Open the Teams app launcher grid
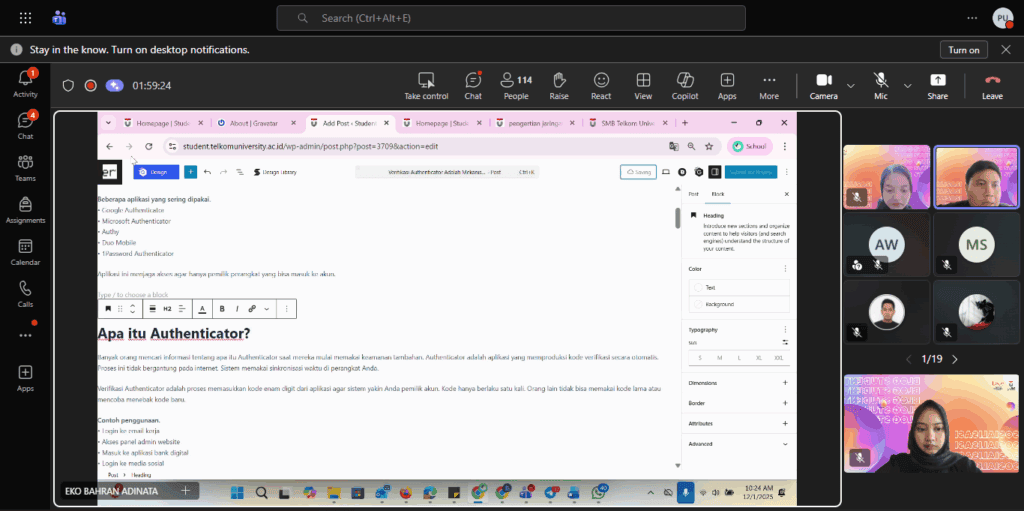Viewport: 1024px width, 511px height. pyautogui.click(x=25, y=18)
